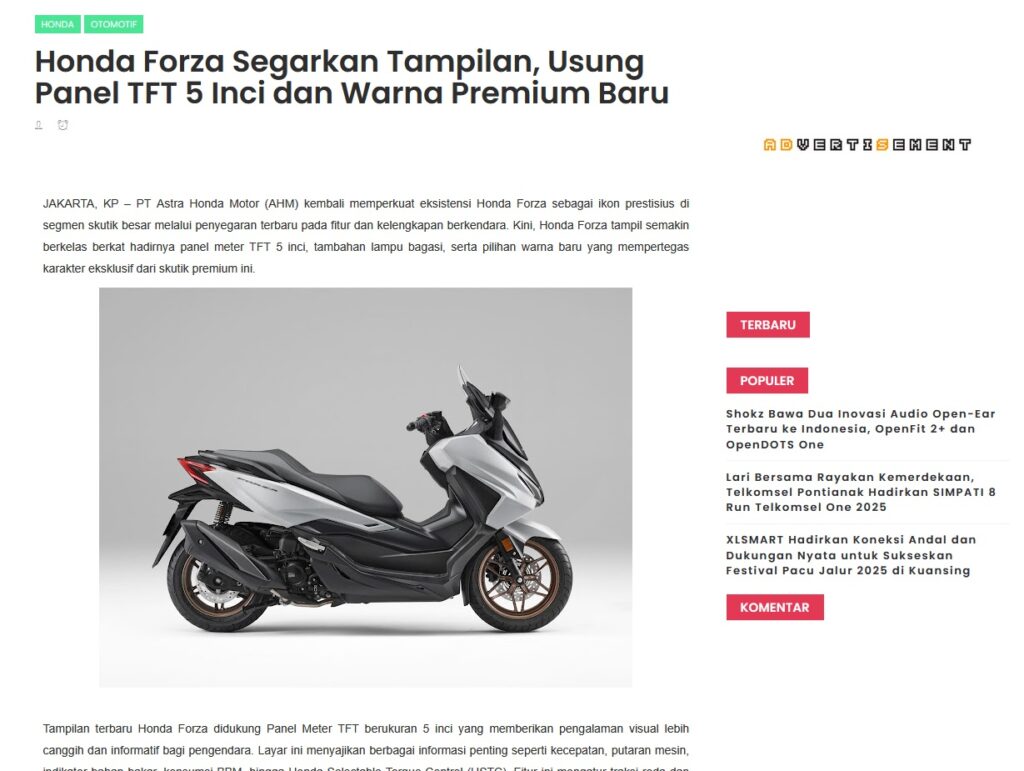Open the Shokz OpenFit 2+ article link
1024x771 pixels.
click(x=860, y=429)
